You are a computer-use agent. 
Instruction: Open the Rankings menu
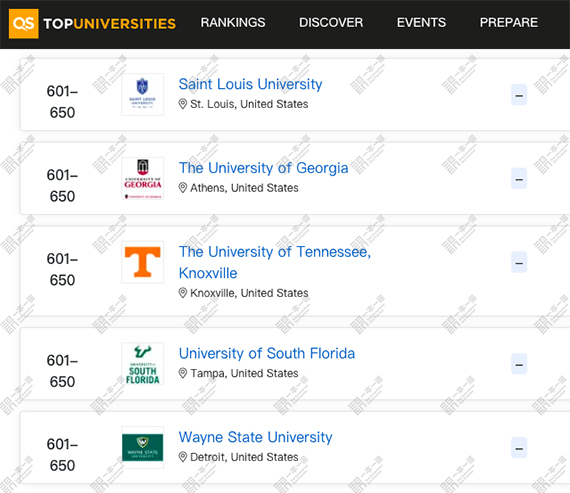[233, 23]
